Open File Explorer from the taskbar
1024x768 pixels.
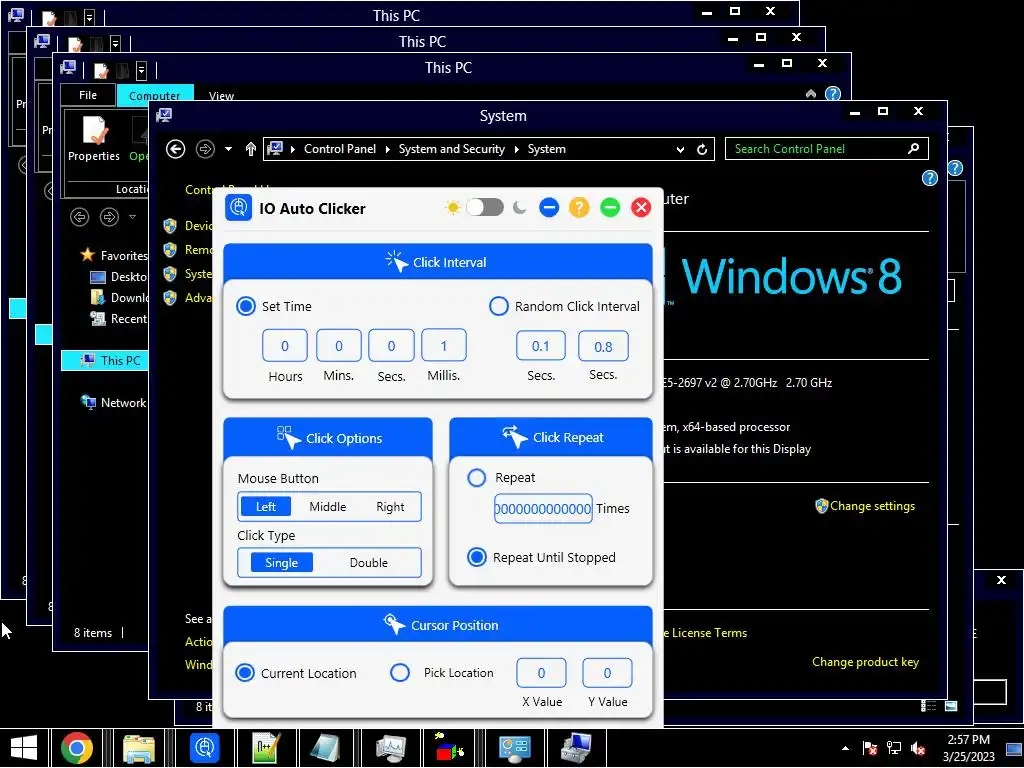coord(138,748)
